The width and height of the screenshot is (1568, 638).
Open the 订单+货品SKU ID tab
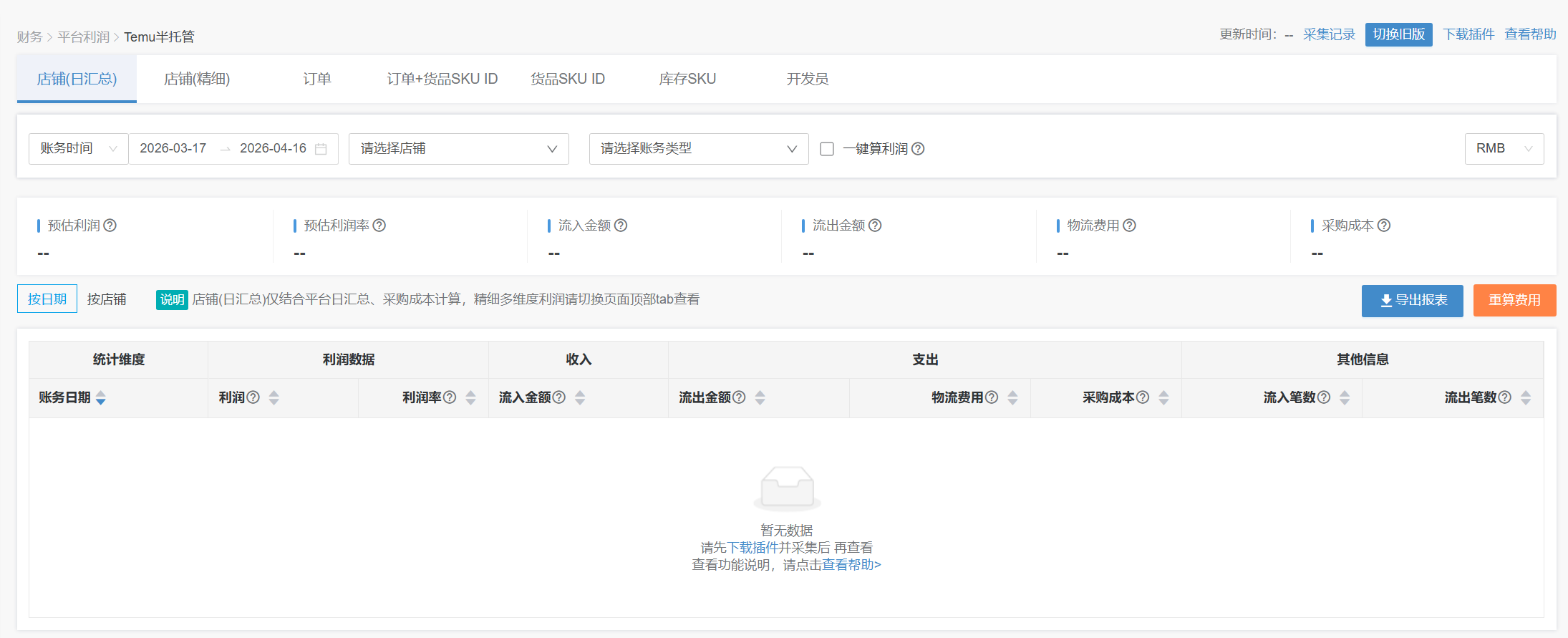pyautogui.click(x=442, y=79)
